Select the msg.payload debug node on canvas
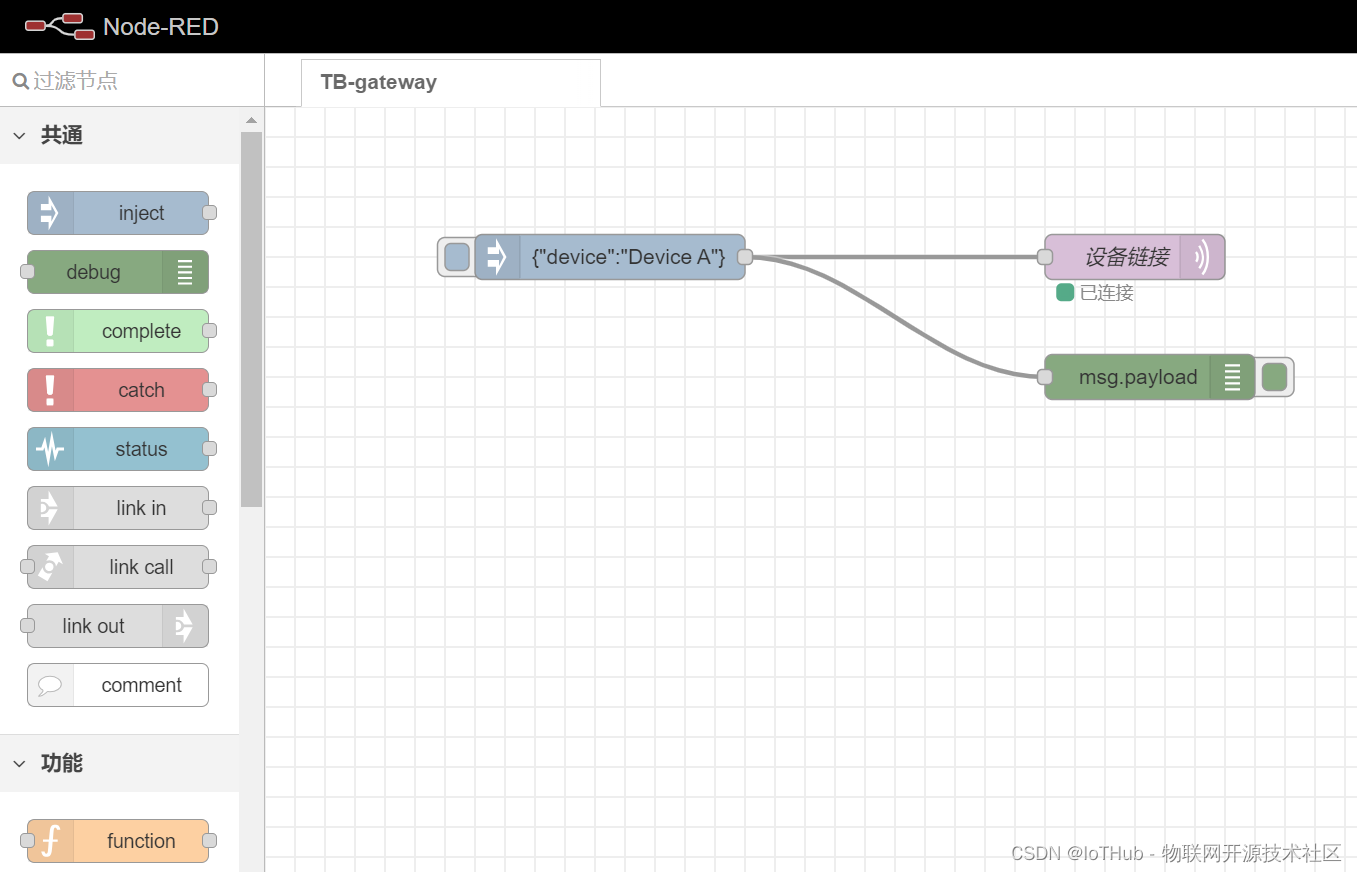This screenshot has width=1357, height=872. coord(1138,377)
